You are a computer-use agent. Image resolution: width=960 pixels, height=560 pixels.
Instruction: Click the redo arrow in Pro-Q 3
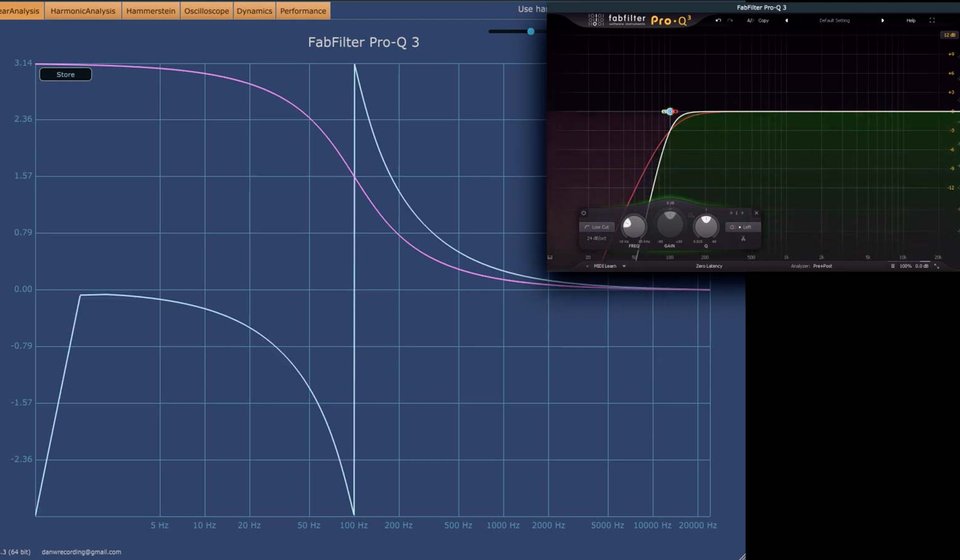pos(730,20)
